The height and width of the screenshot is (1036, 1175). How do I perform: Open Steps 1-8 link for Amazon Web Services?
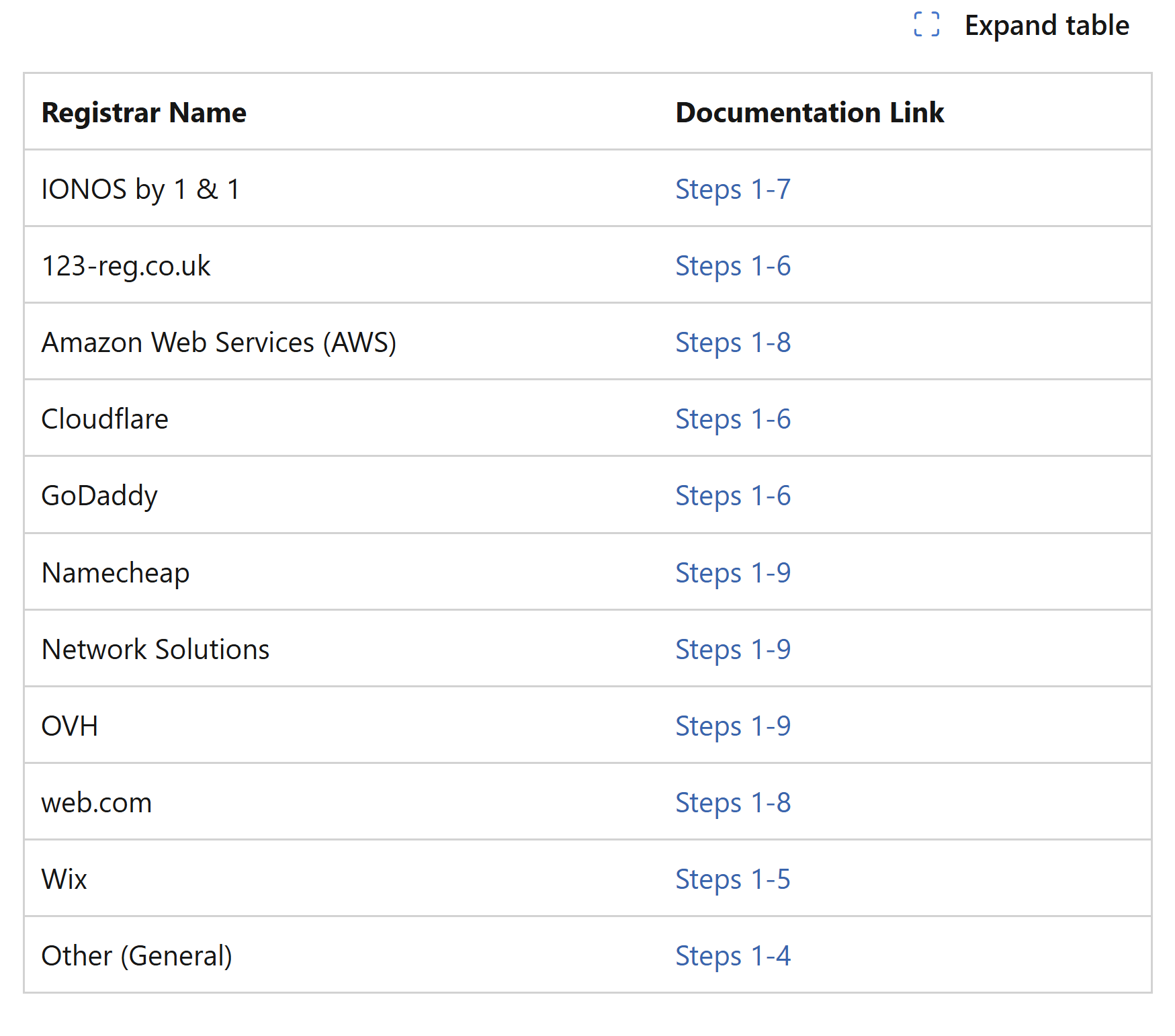click(x=732, y=342)
